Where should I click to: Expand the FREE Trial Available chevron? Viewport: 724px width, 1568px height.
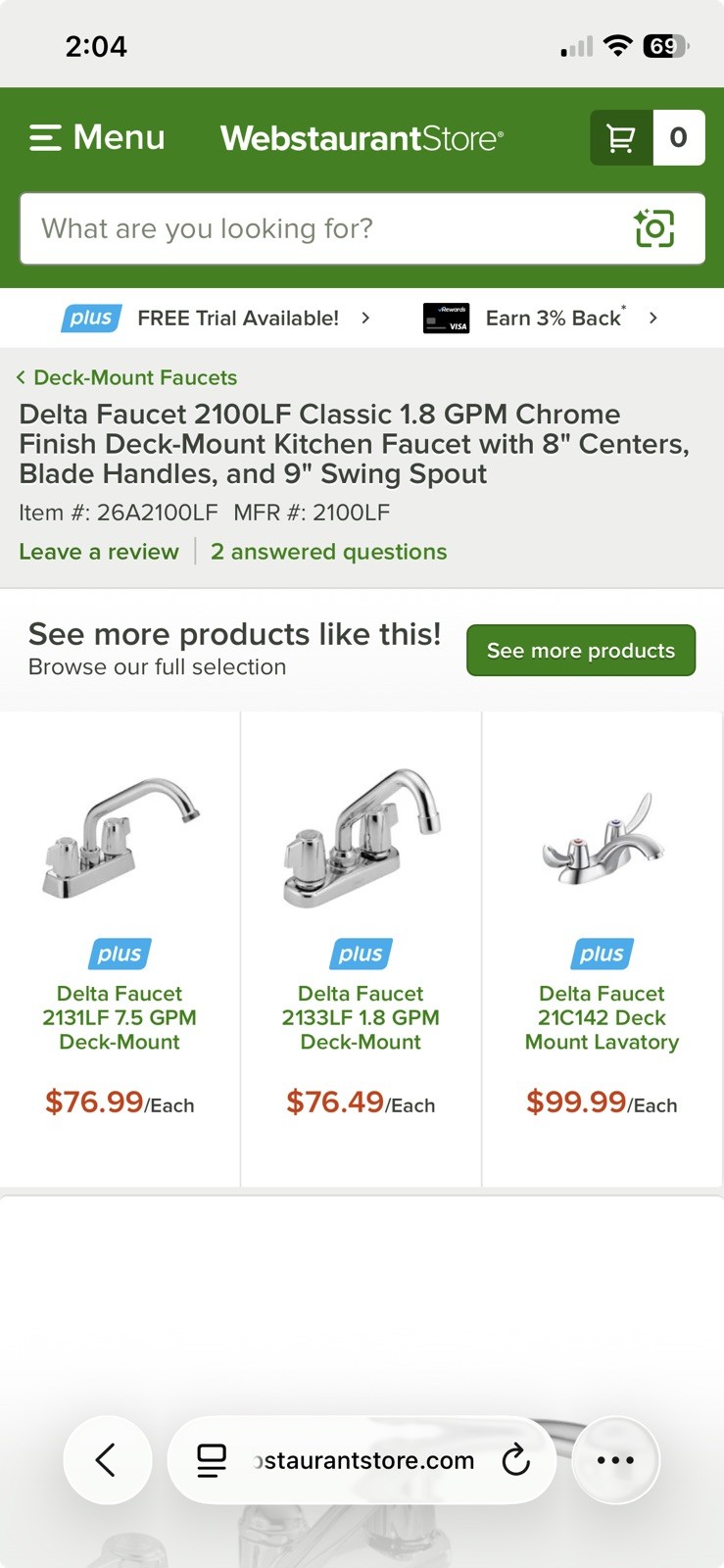tap(365, 318)
